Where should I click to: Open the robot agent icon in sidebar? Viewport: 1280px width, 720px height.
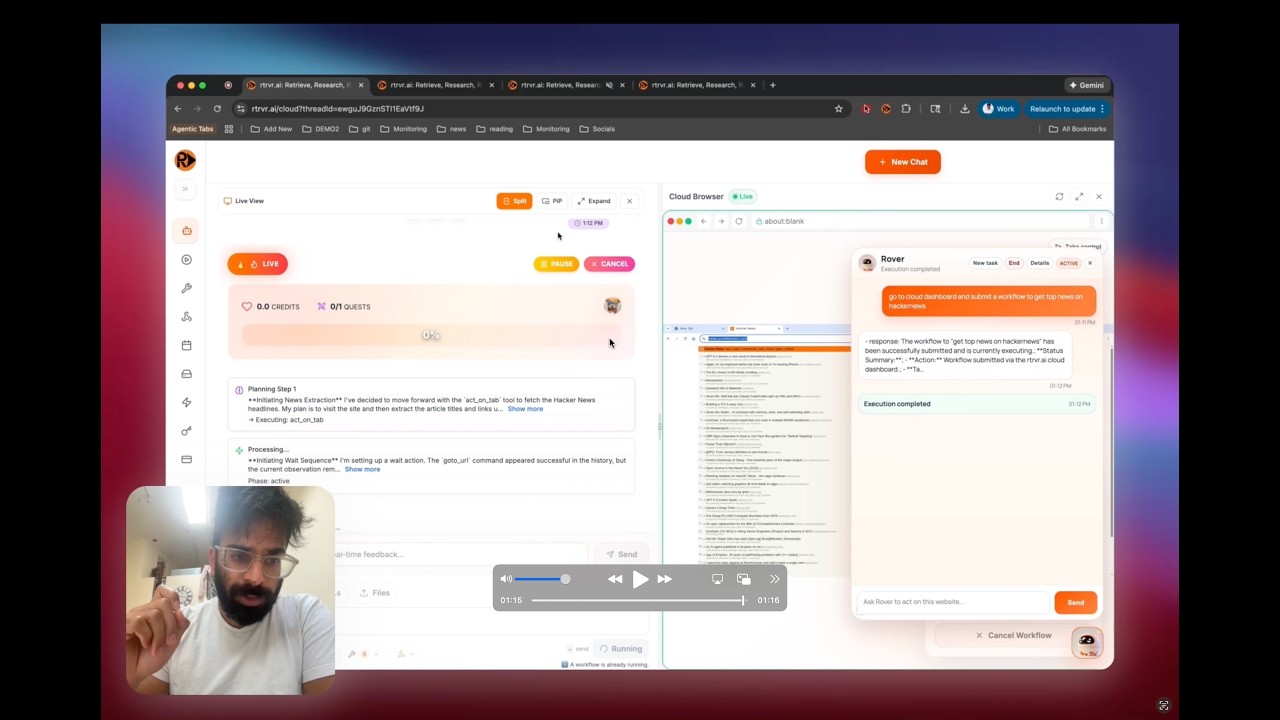pos(186,231)
